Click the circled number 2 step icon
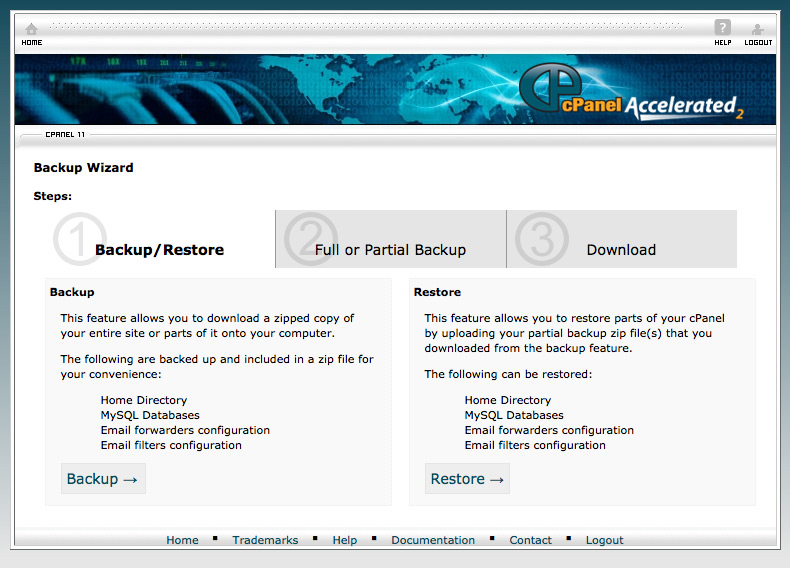 coord(304,239)
